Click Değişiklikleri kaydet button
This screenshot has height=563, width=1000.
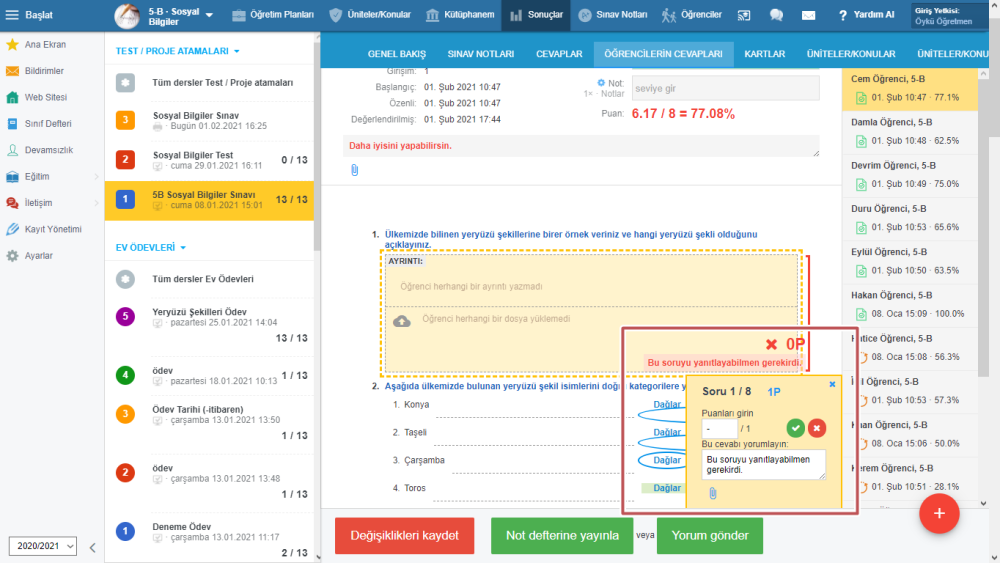(x=404, y=536)
